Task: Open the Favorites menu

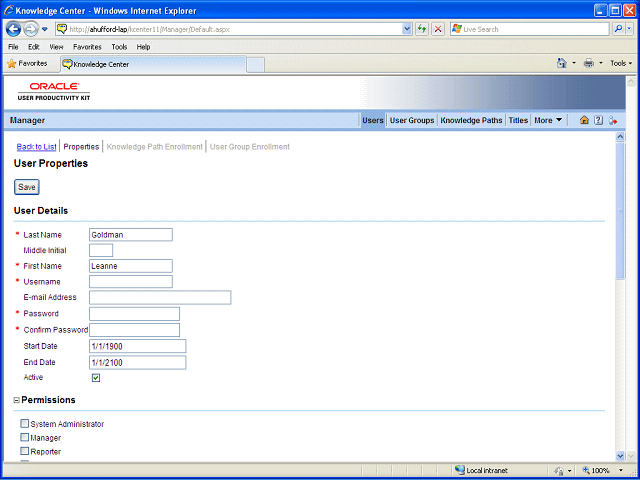Action: (x=87, y=47)
